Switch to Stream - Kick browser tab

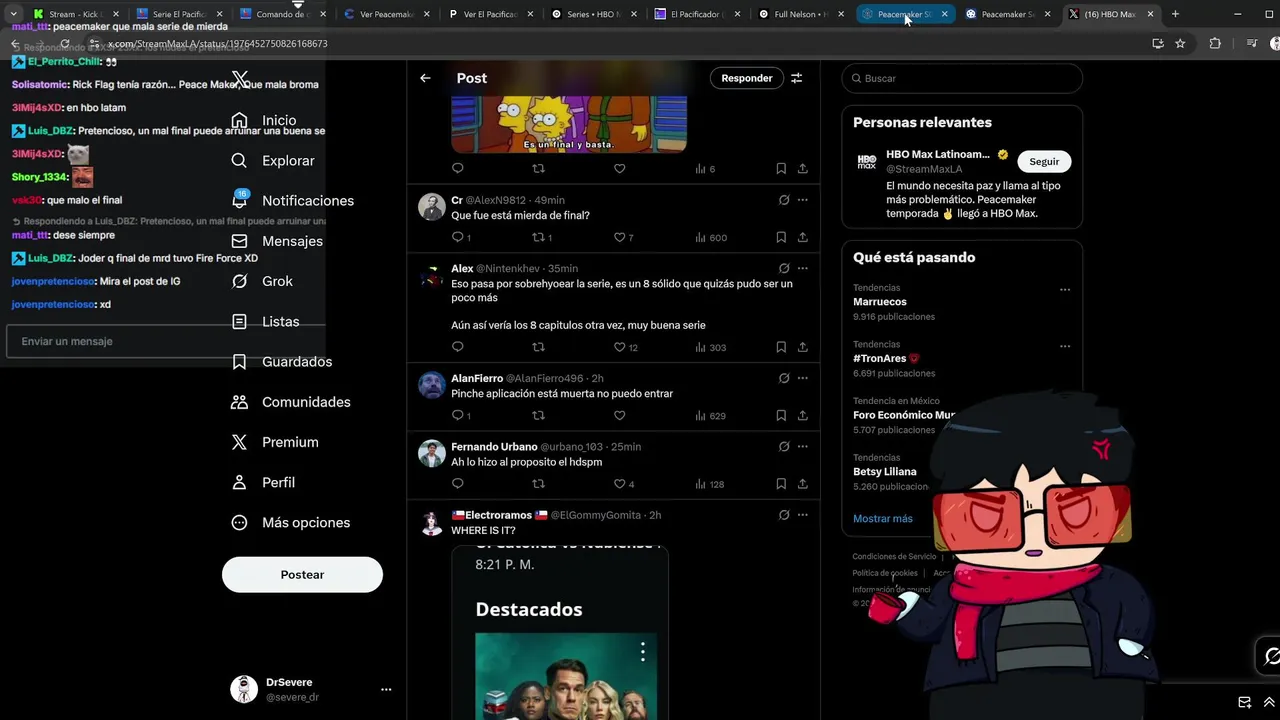[x=75, y=14]
